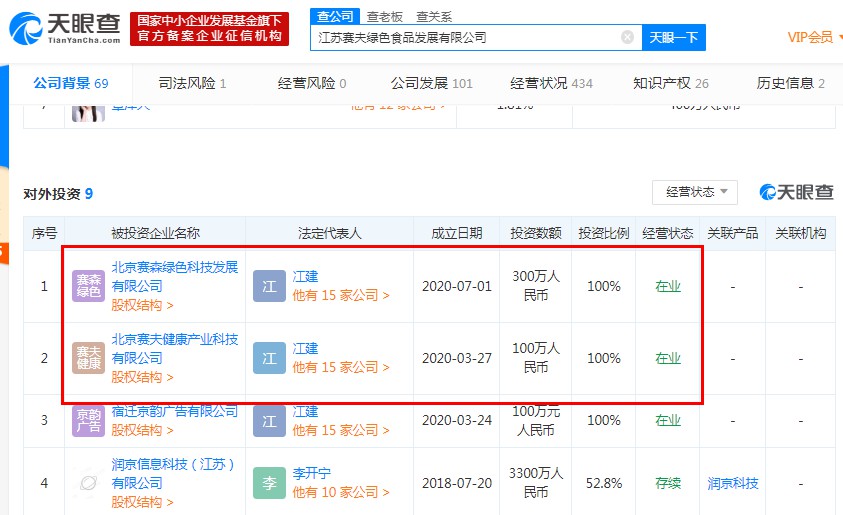Screen dimensions: 843x515
Task: Click the 被投资企业名称 column header
Action: [x=155, y=233]
